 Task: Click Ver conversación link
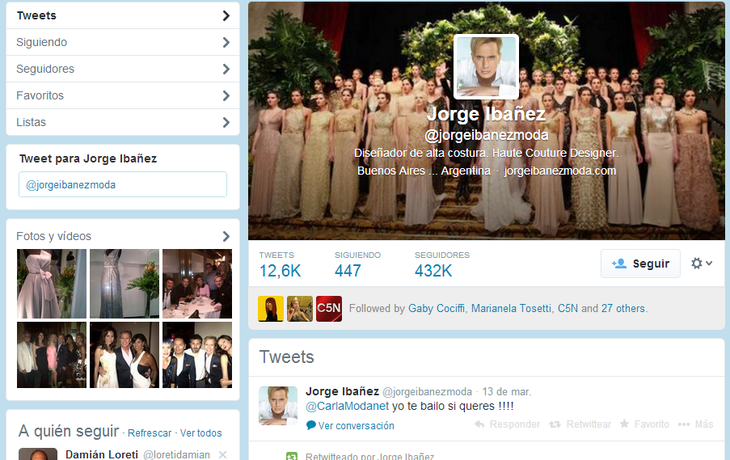(x=351, y=426)
